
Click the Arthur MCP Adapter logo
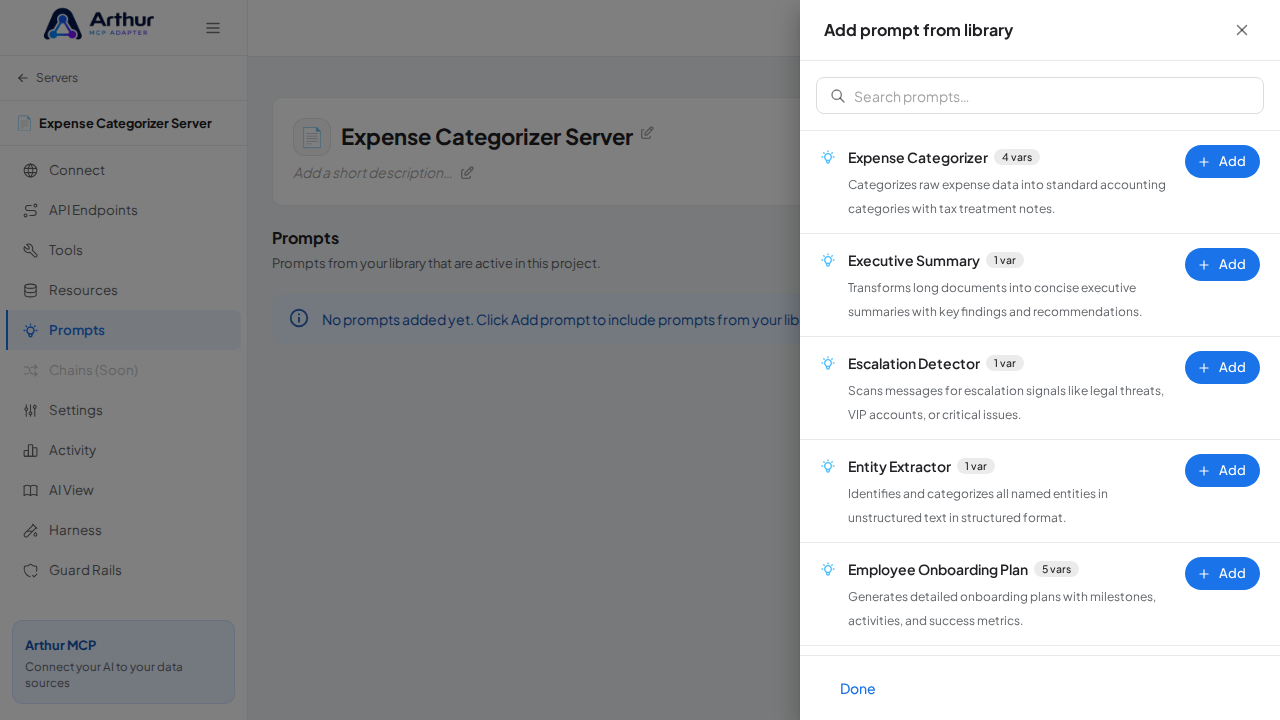pyautogui.click(x=98, y=24)
